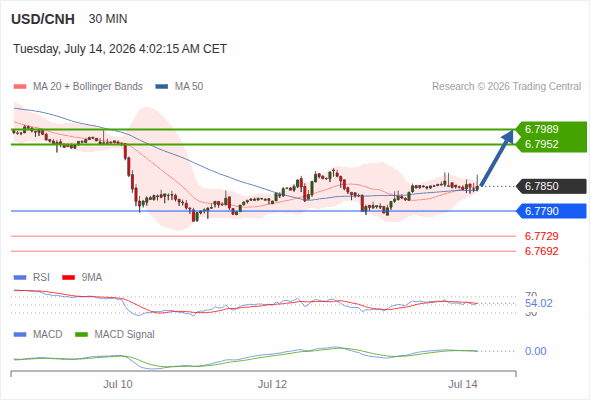Select the 6.7952 resistance price label

tap(541, 144)
